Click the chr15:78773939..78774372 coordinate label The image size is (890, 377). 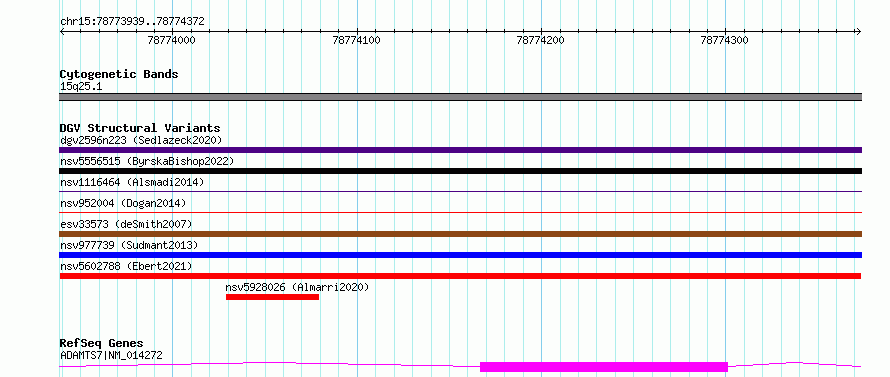132,22
